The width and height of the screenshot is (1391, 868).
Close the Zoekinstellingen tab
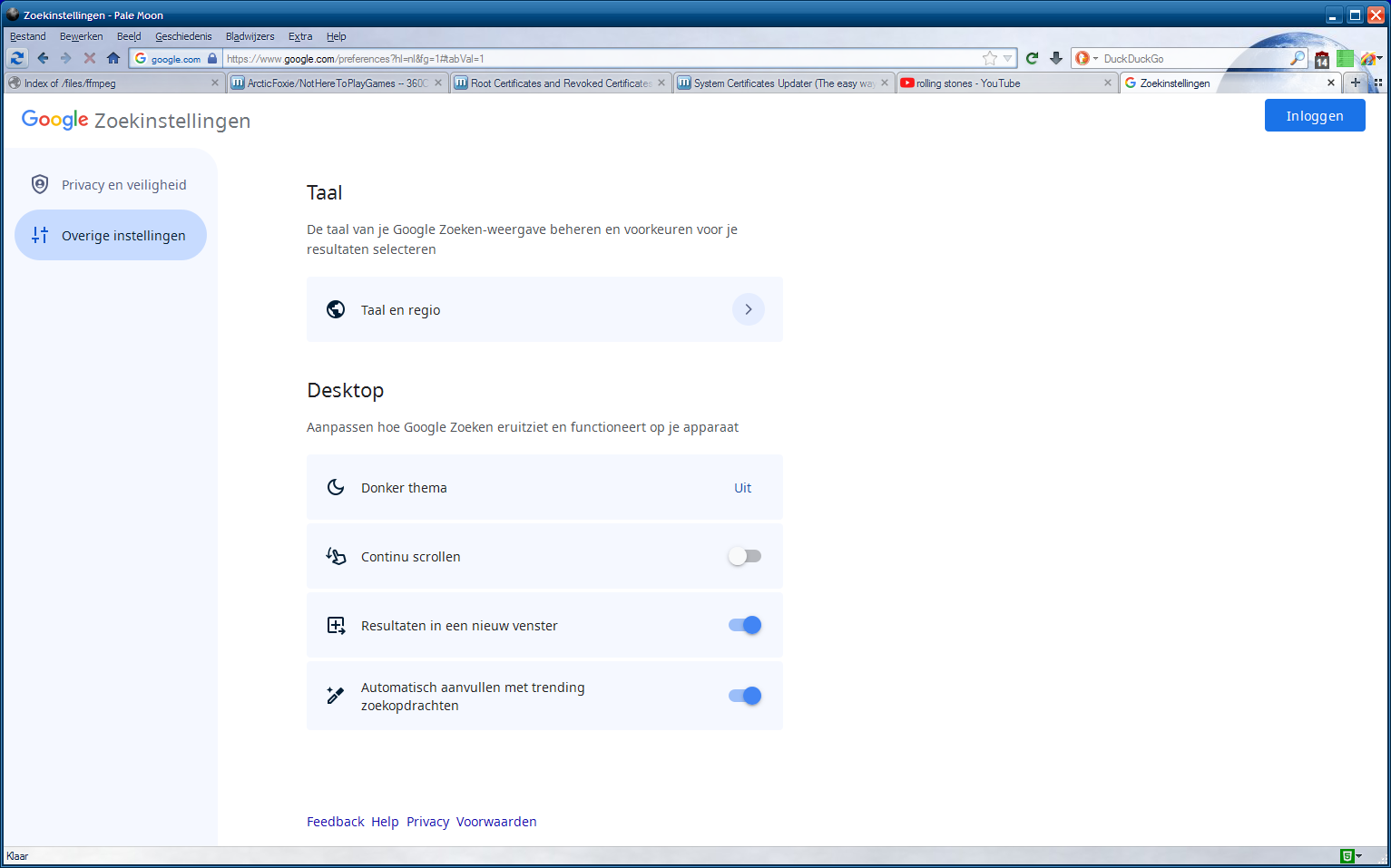[x=1331, y=83]
